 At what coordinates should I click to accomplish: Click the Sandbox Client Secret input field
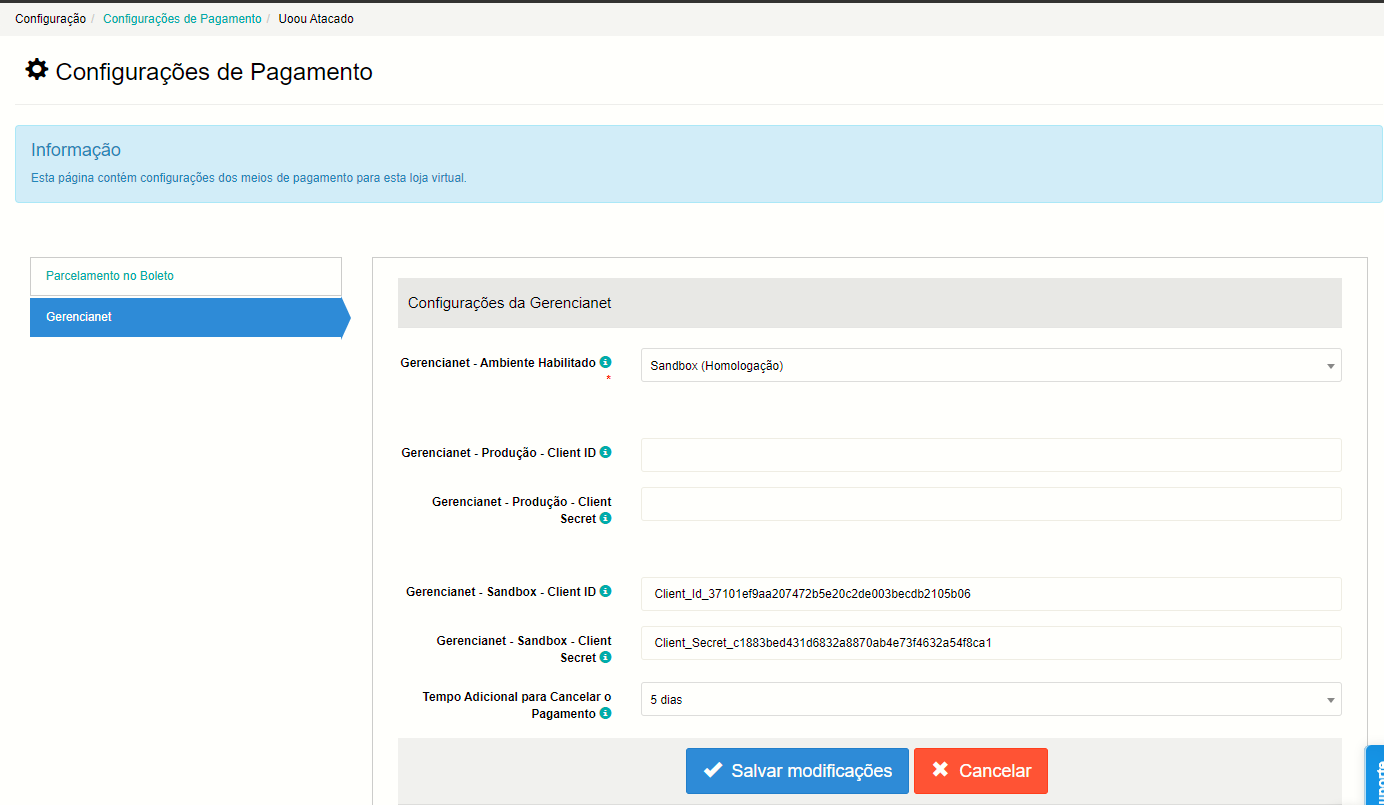pyautogui.click(x=991, y=643)
